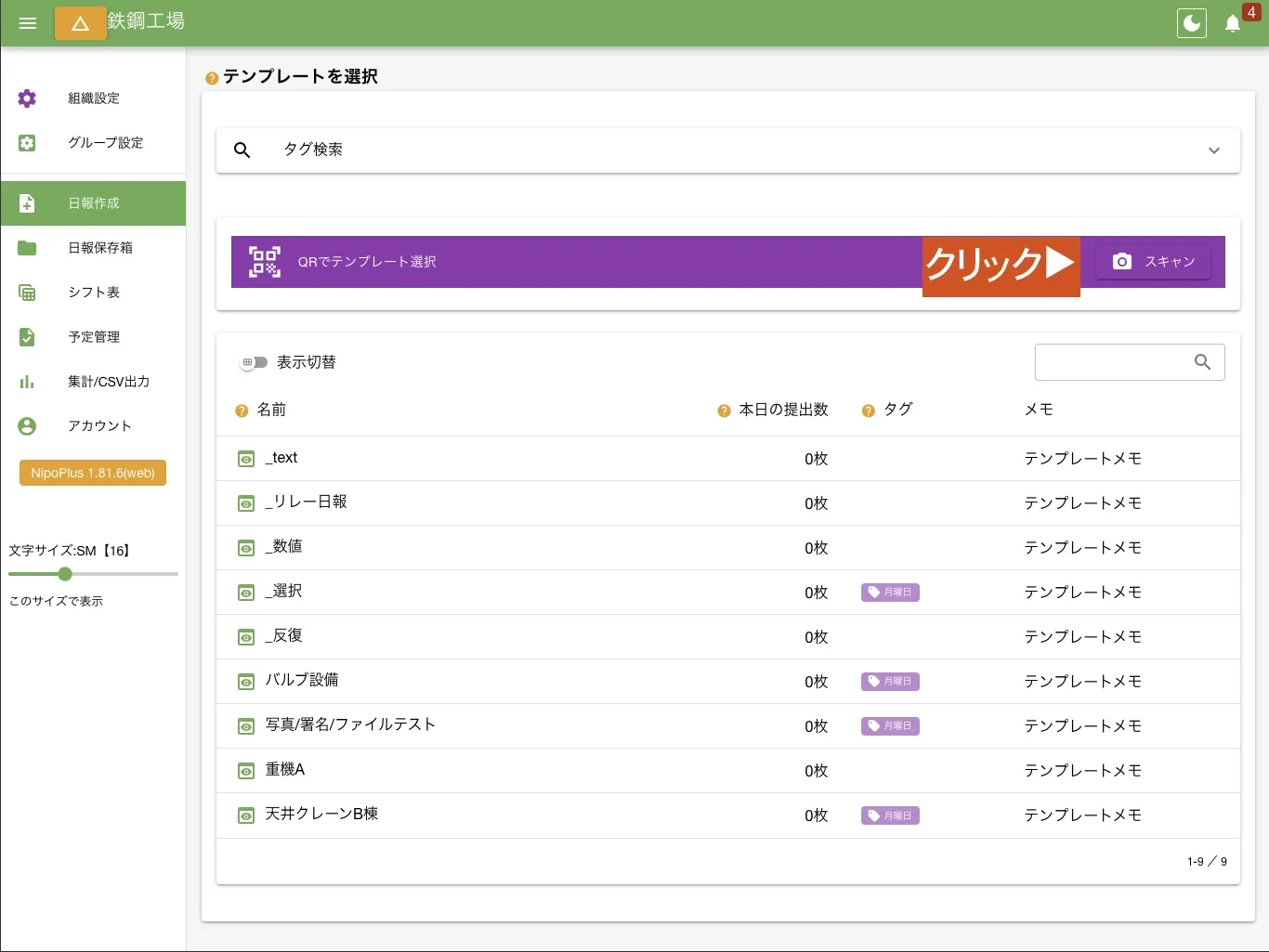
Task: Open 日報保存箱 in the sidebar
Action: point(93,248)
